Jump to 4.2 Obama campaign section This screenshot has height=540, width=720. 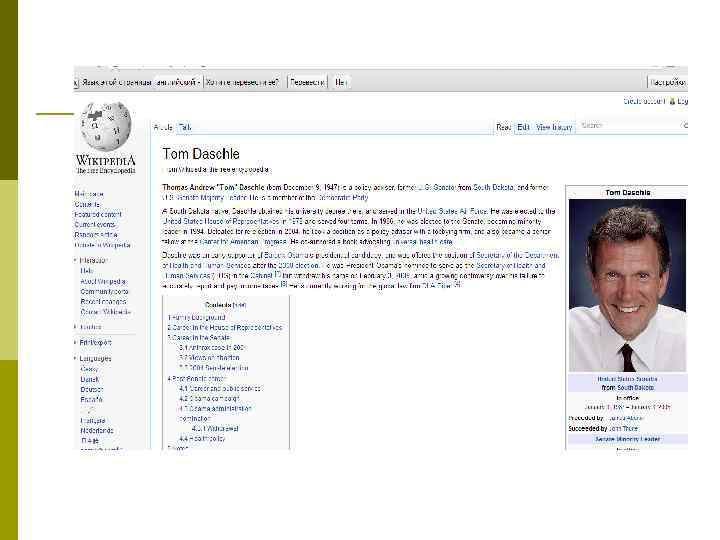(x=209, y=399)
